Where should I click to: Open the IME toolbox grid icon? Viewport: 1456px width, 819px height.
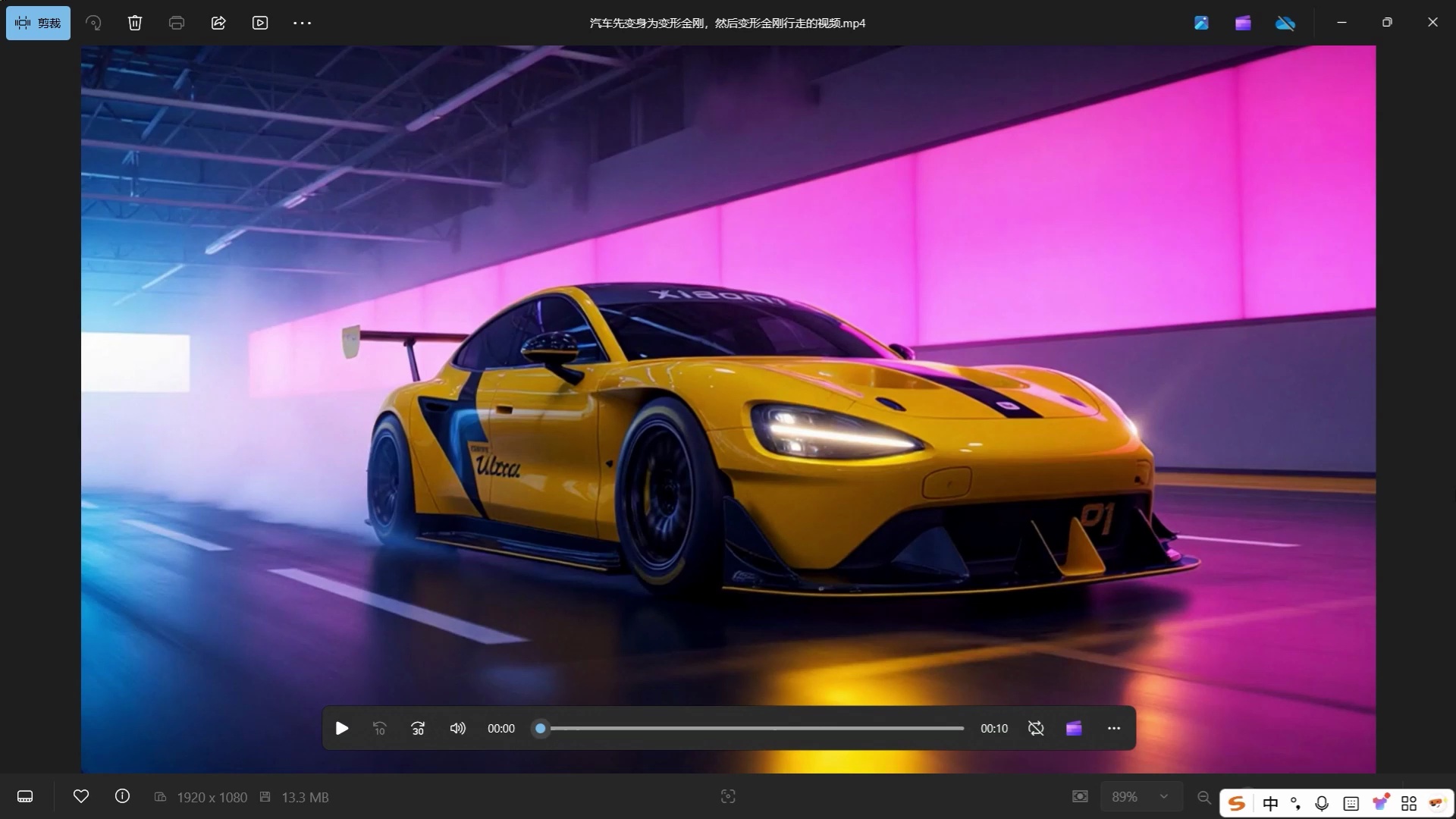click(x=1409, y=803)
